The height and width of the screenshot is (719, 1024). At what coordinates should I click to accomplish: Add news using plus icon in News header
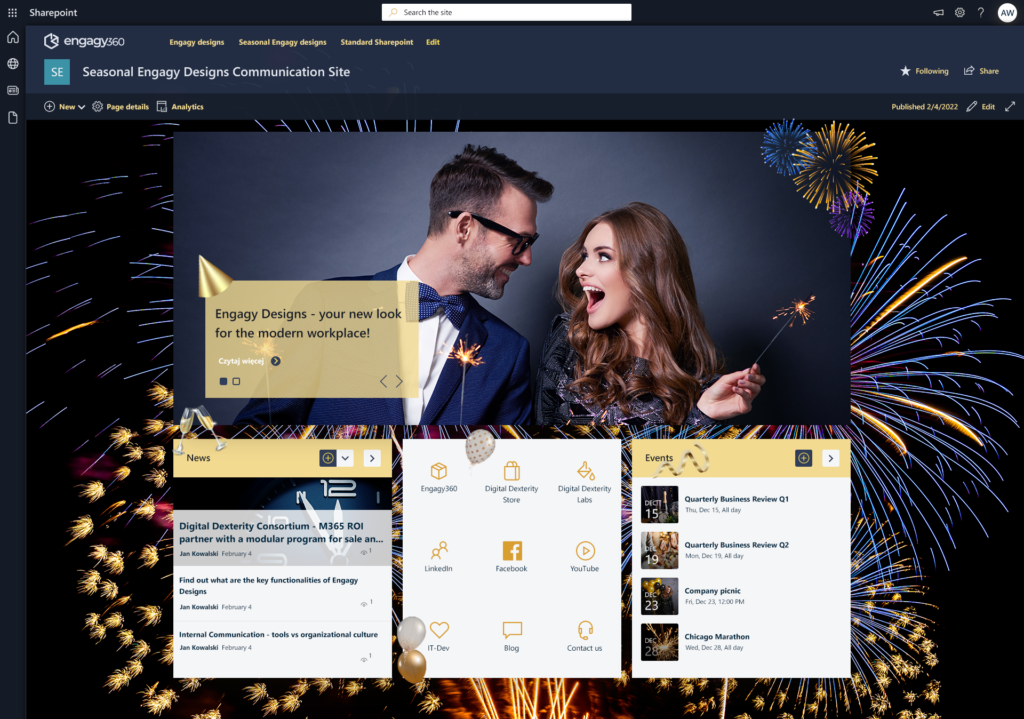328,458
